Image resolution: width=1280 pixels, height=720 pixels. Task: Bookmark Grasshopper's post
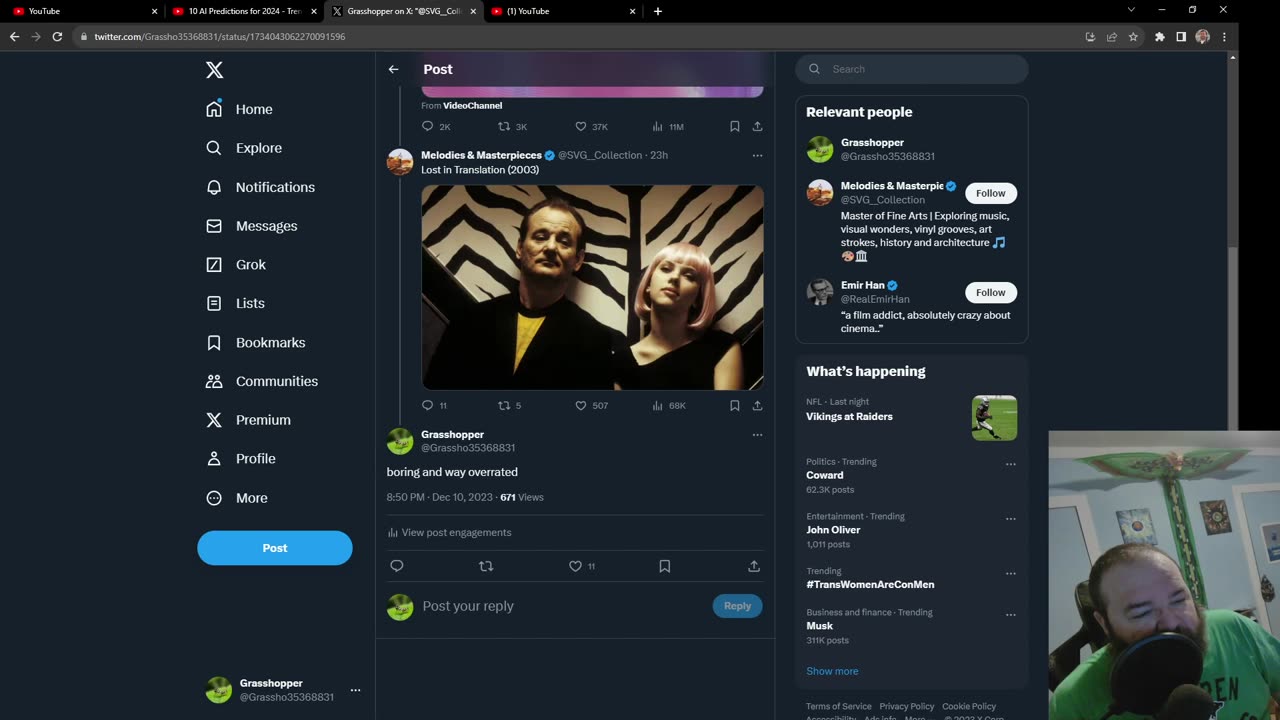point(664,566)
